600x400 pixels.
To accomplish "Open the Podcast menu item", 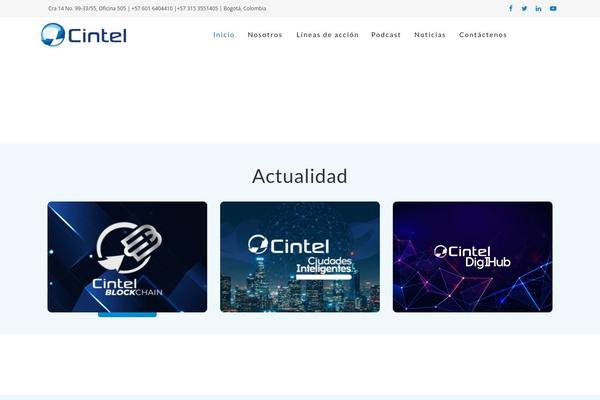I will pyautogui.click(x=386, y=35).
